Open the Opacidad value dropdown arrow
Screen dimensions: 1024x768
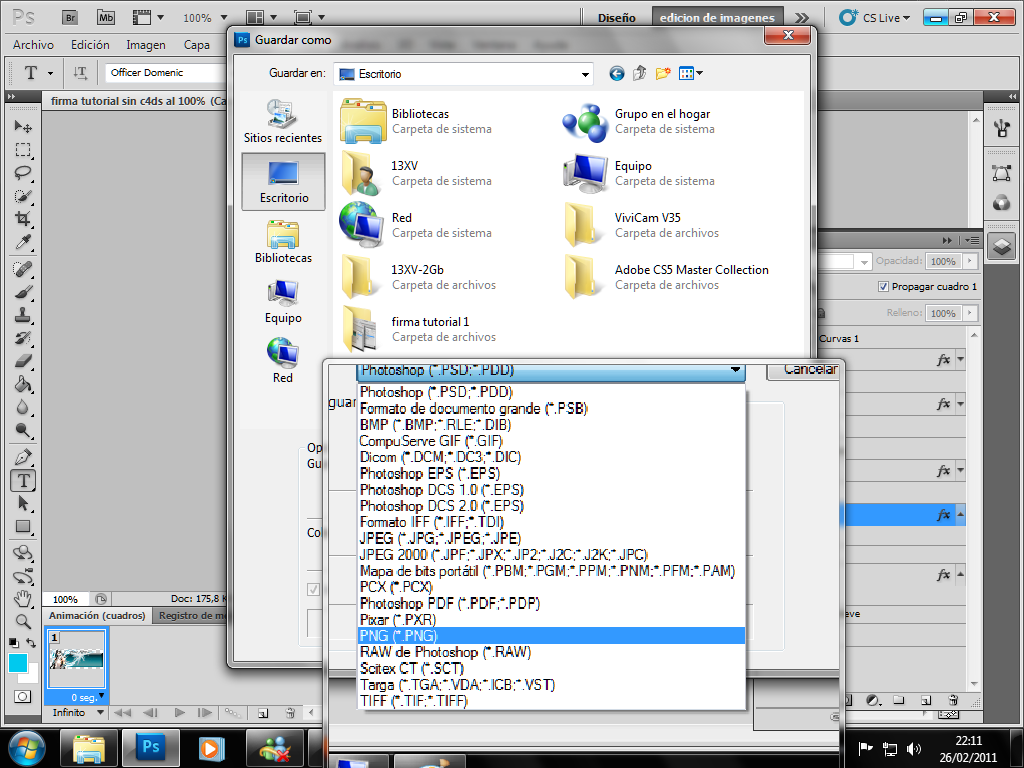pyautogui.click(x=970, y=261)
